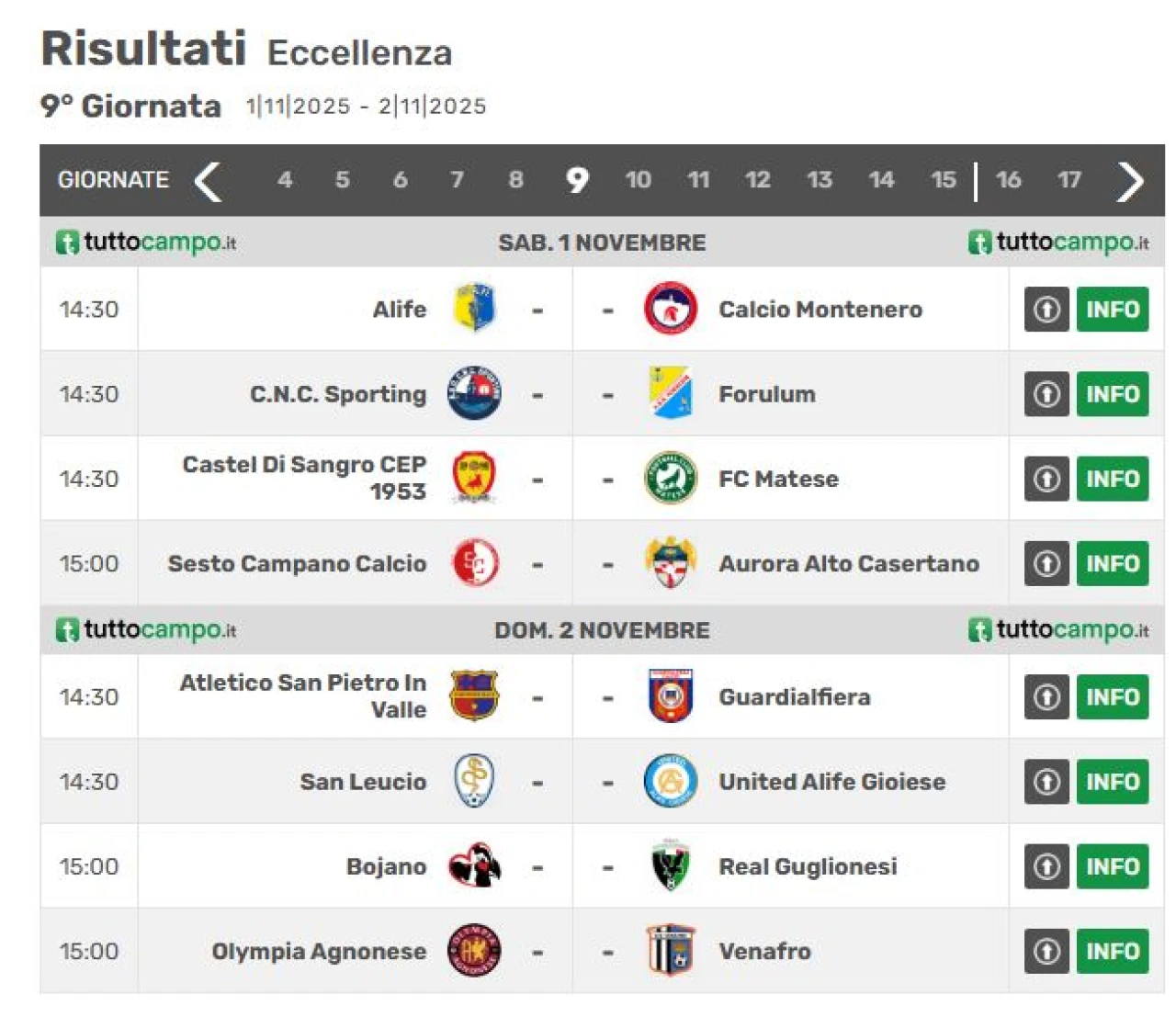1176x1017 pixels.
Task: Open the Sesto Campano Calcio team link
Action: (297, 564)
